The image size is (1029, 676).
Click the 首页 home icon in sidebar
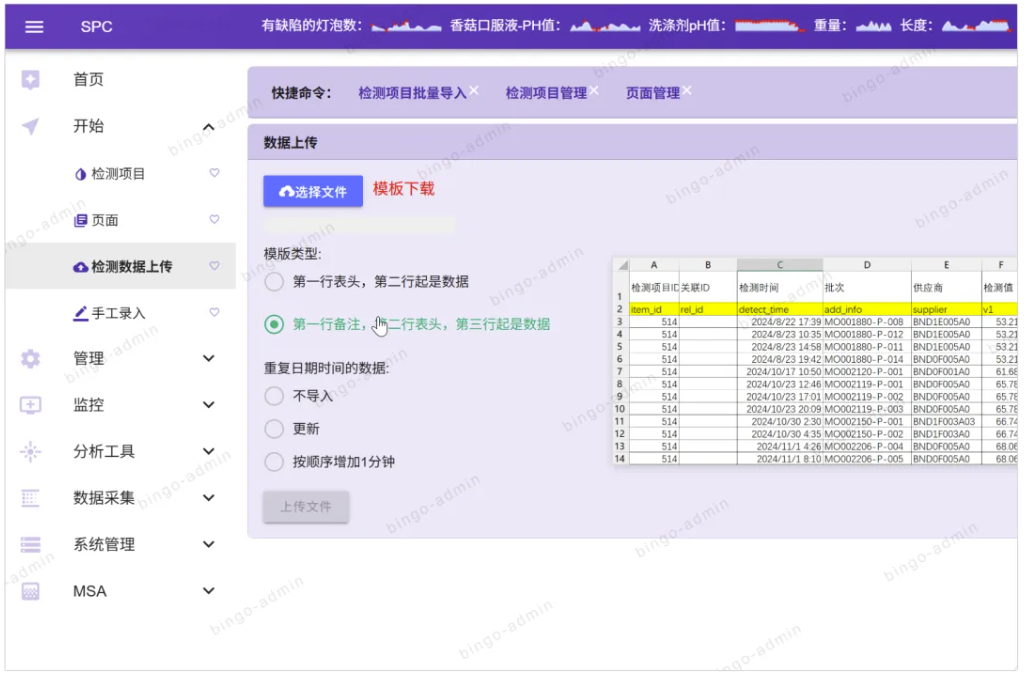(x=31, y=80)
